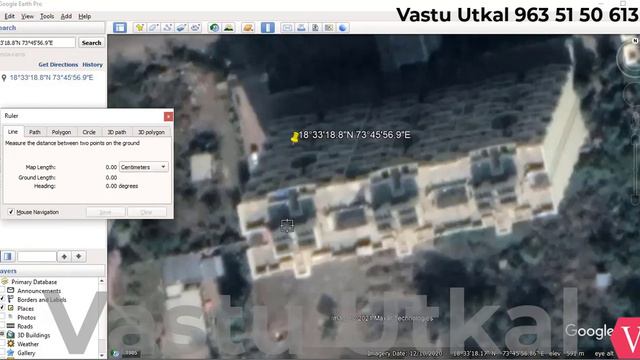The width and height of the screenshot is (640, 360).
Task: Click the Announcements envelope icon
Action: [11, 290]
